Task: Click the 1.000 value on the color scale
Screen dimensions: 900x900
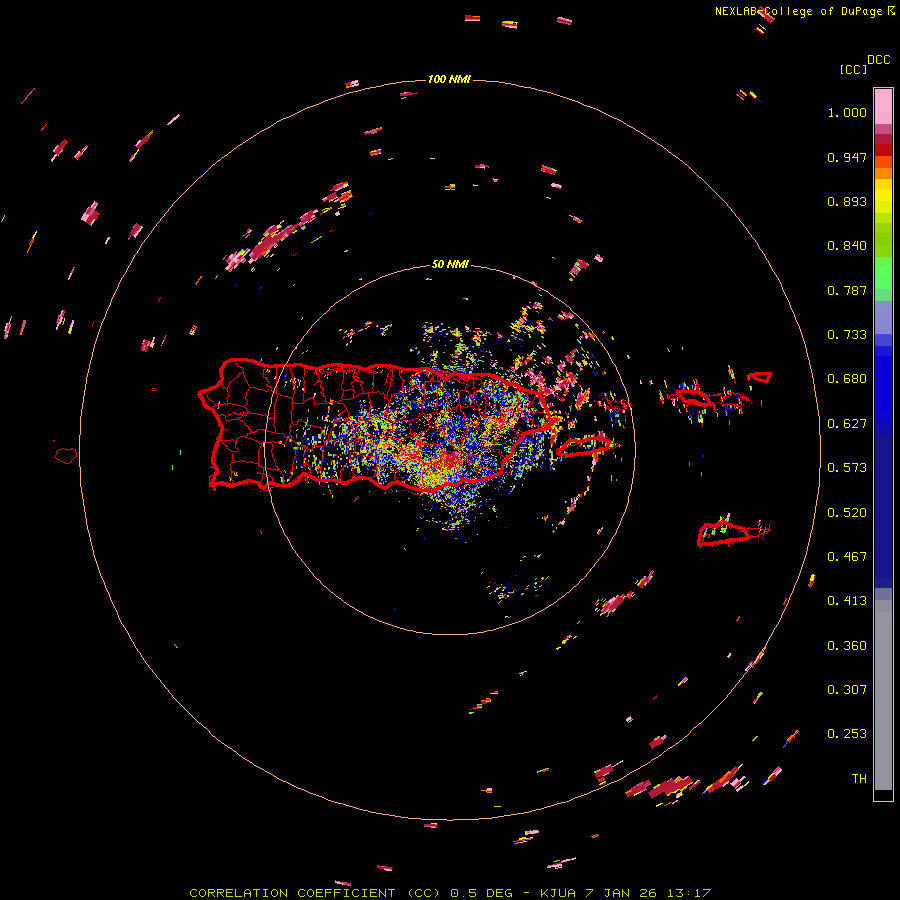Action: [847, 112]
